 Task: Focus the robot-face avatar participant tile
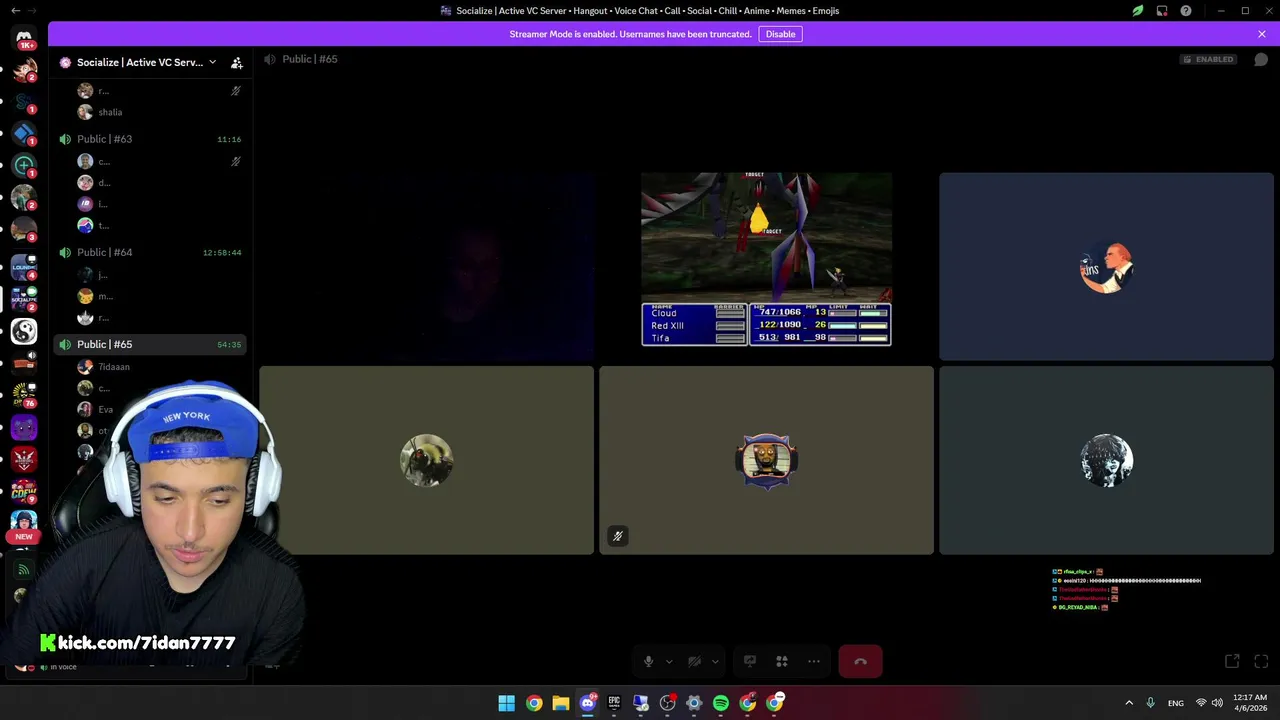coord(766,460)
